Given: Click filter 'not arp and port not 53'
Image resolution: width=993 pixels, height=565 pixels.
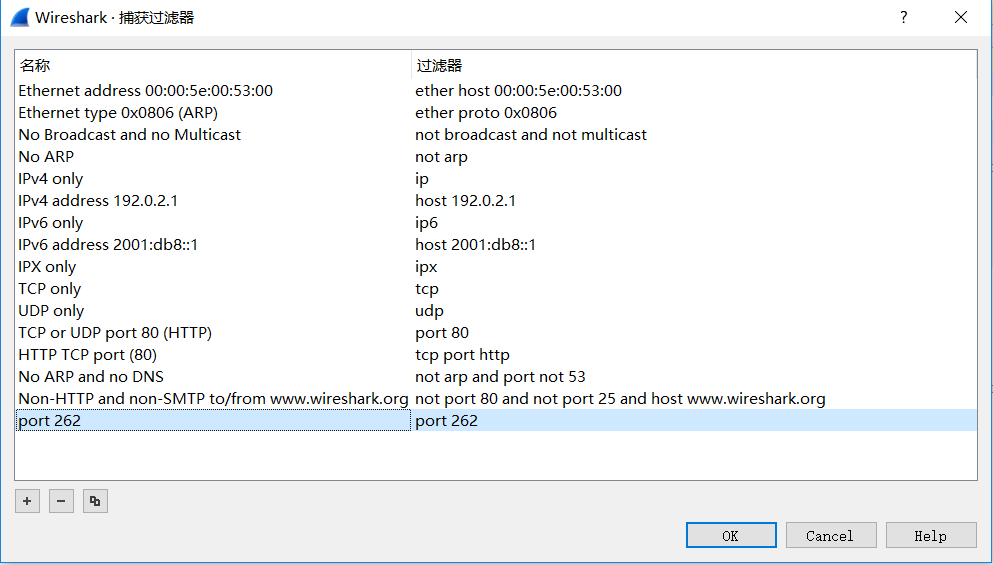Looking at the screenshot, I should tap(500, 377).
